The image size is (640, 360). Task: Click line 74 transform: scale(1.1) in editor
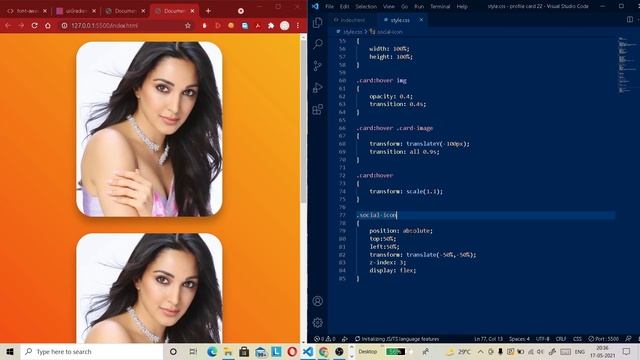coord(406,191)
